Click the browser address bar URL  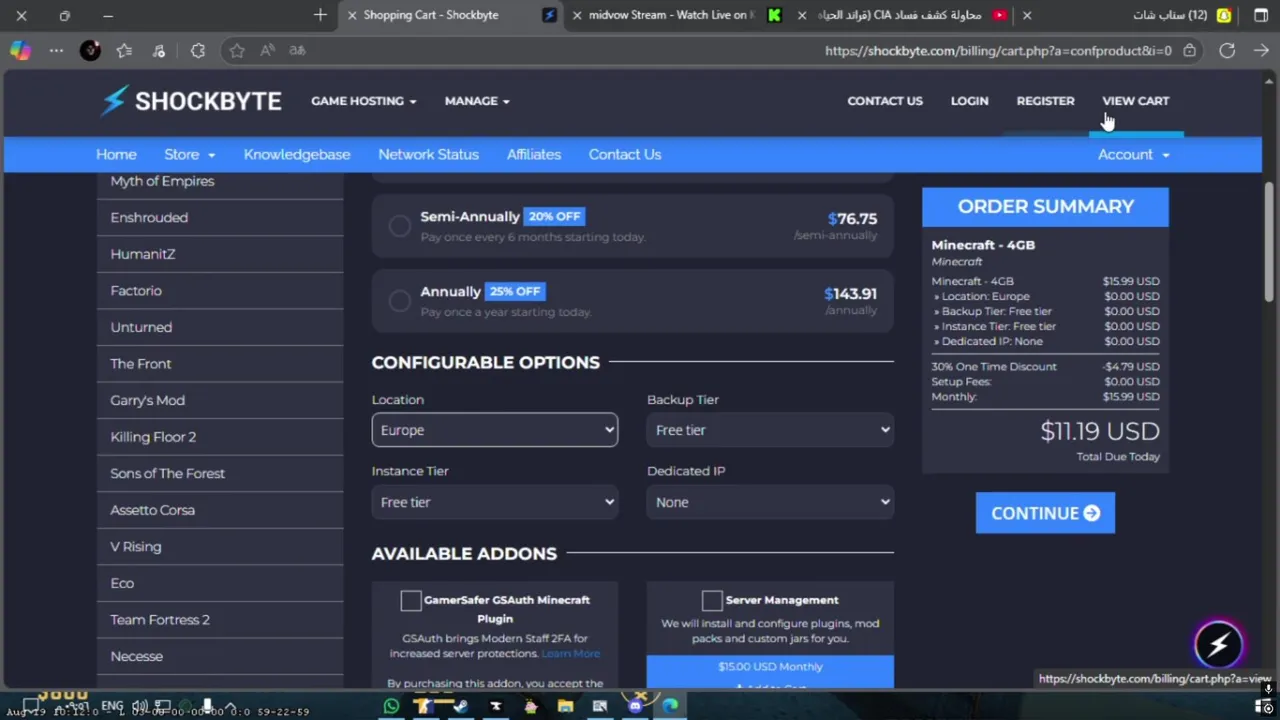point(998,51)
